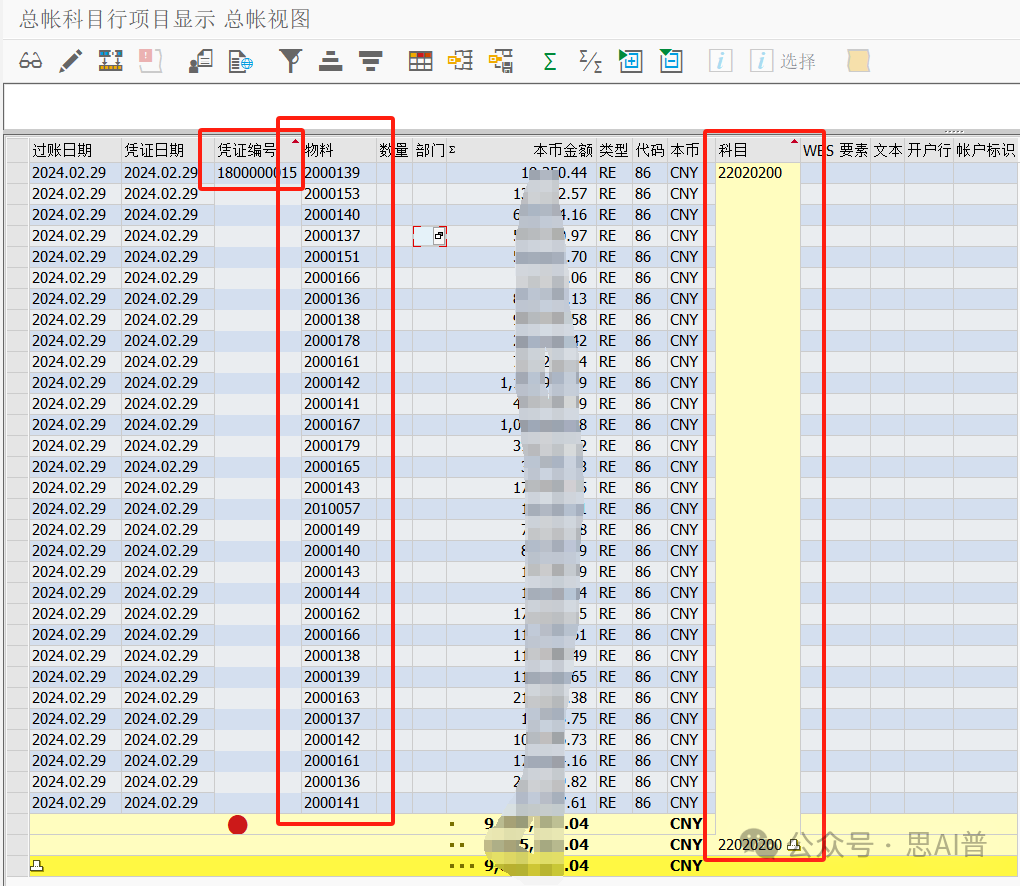Click the display document glasses icon

[x=31, y=61]
